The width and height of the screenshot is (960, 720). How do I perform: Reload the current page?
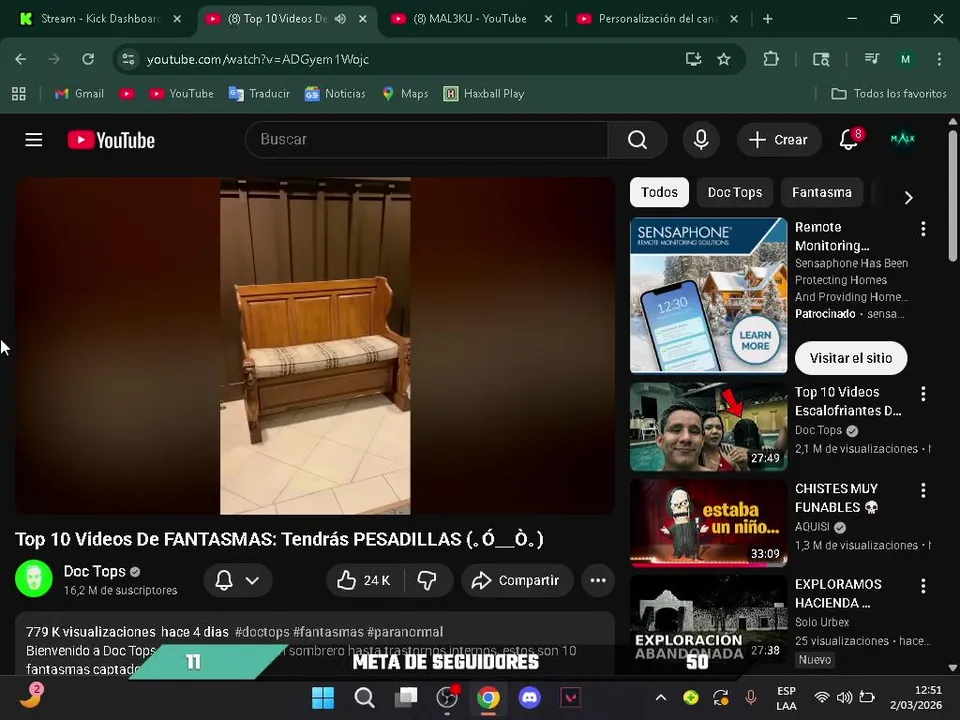88,59
